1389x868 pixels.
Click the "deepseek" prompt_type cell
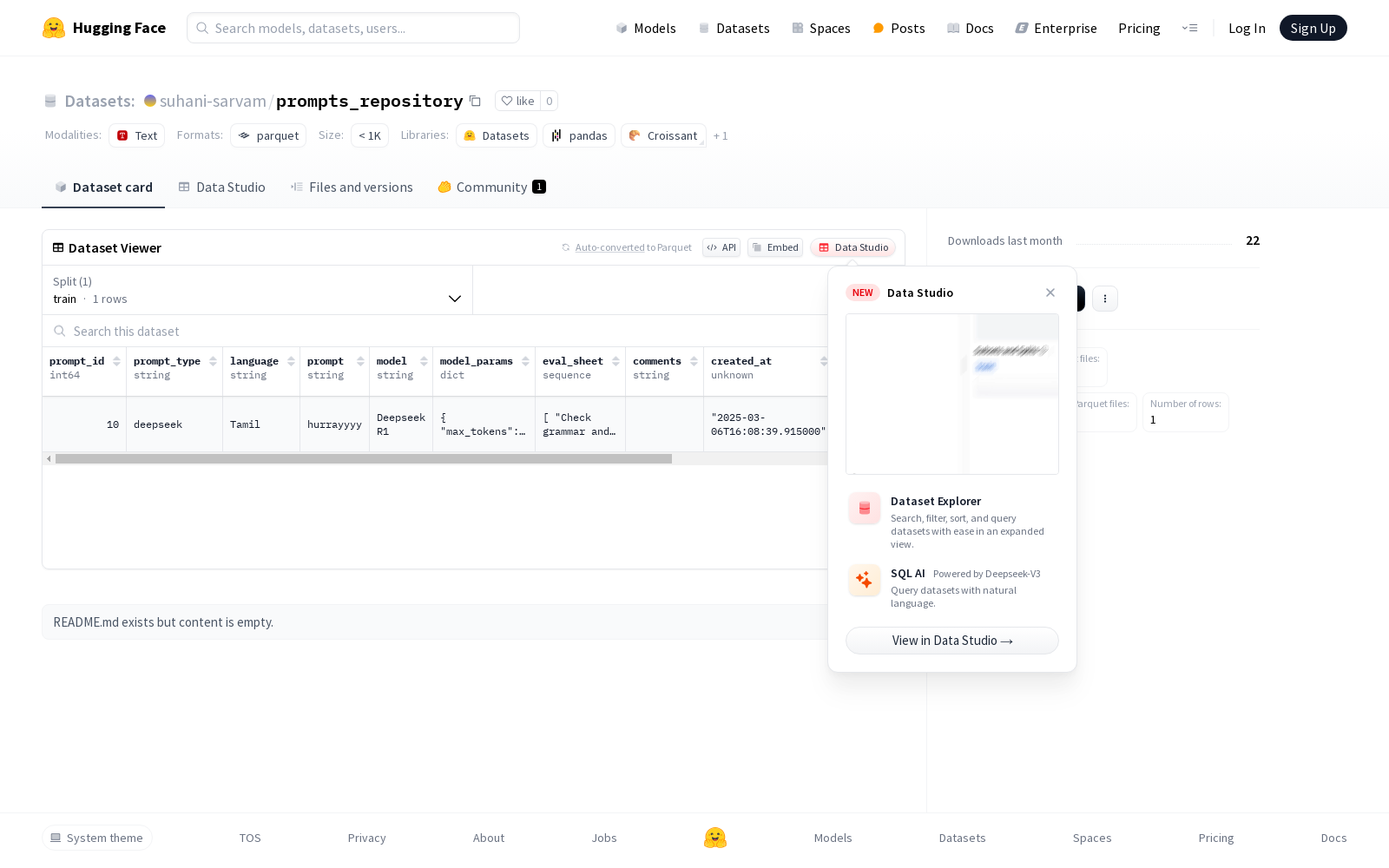(174, 424)
